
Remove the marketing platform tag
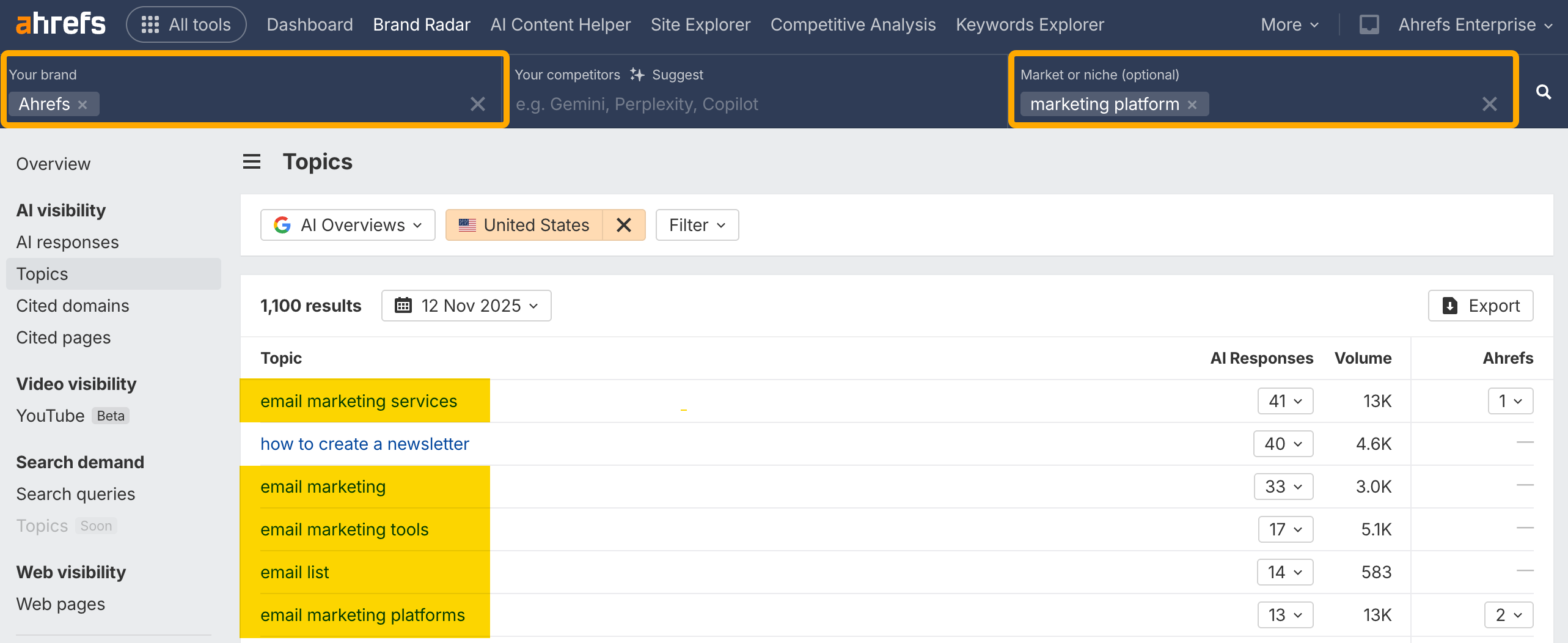(x=1192, y=105)
